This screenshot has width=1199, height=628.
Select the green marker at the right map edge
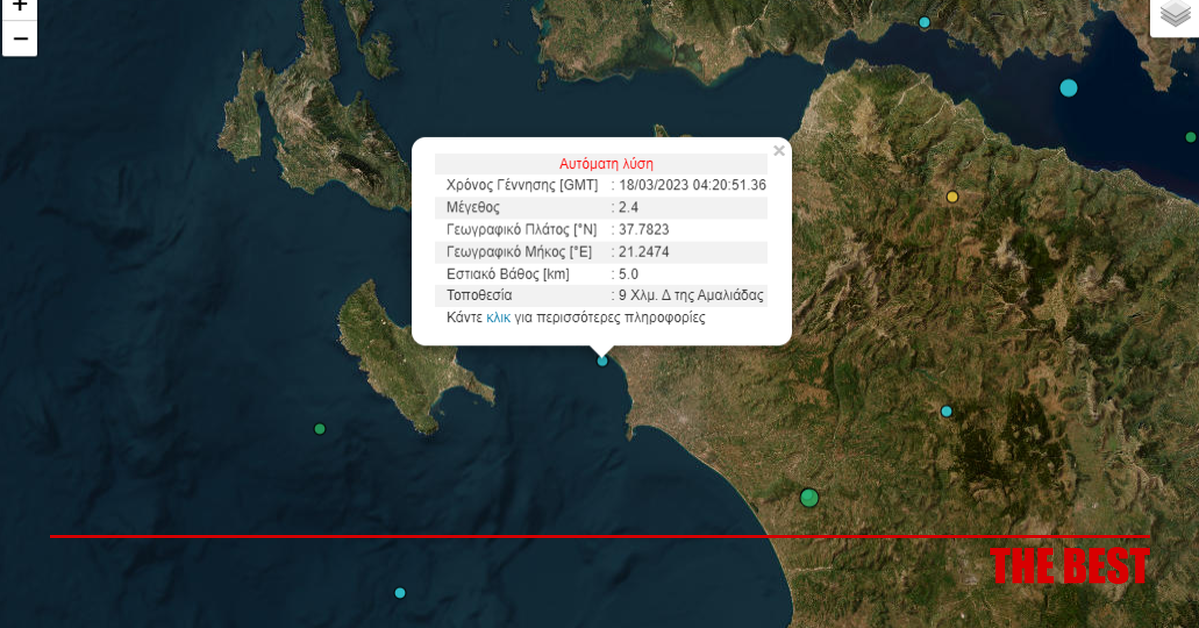1190,137
